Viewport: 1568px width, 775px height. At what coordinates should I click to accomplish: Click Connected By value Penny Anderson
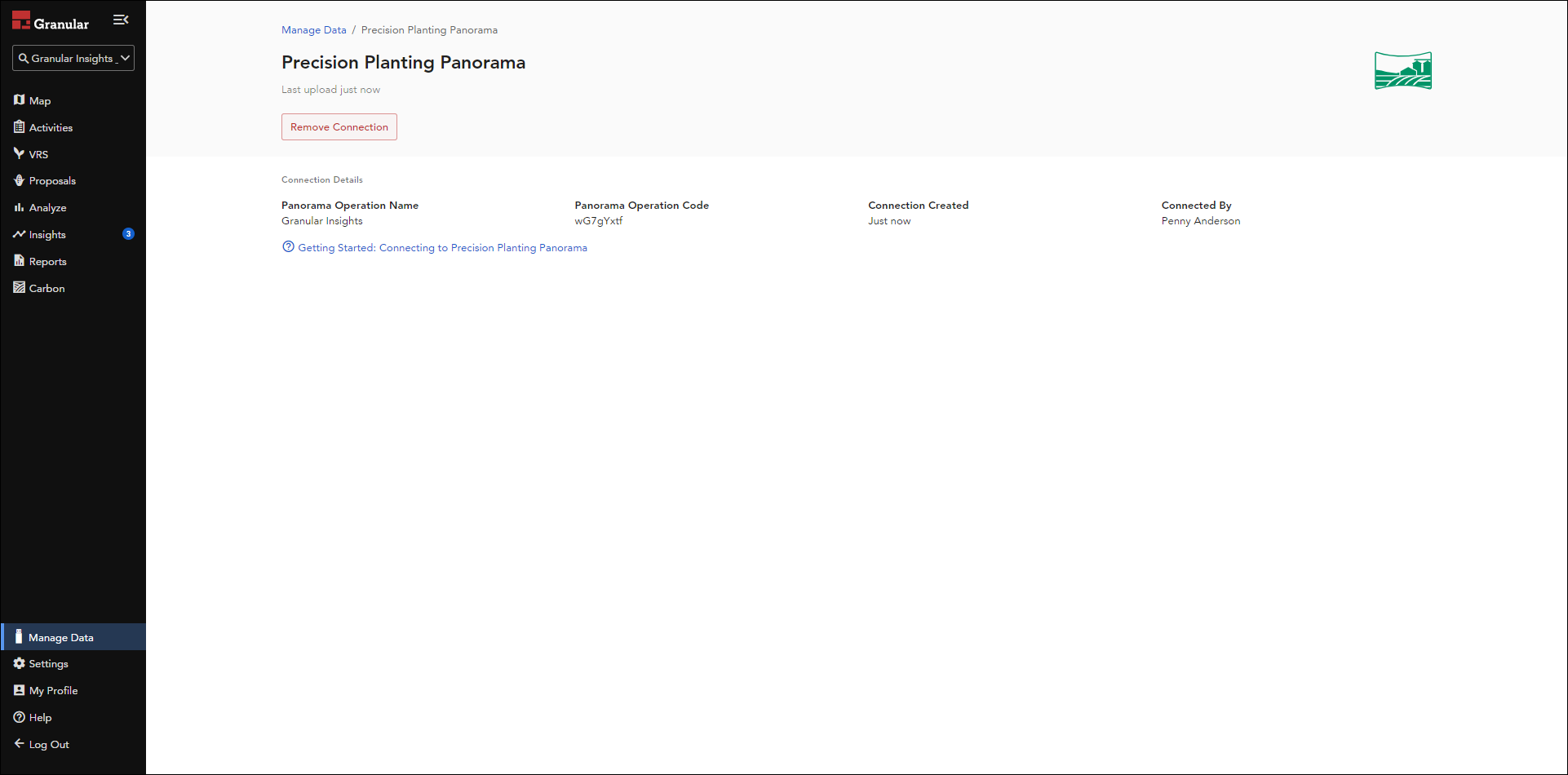point(1201,221)
